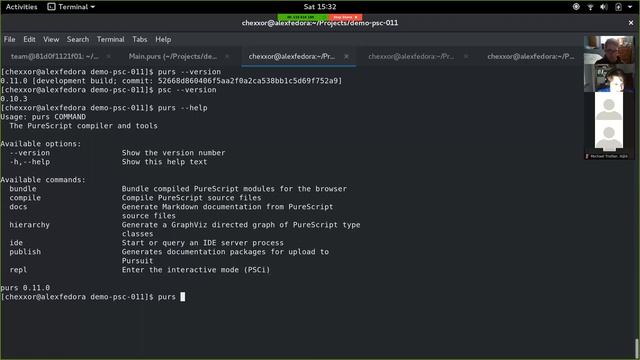Click the 'purs --version' command line
640x360 pixels.
click(111, 71)
